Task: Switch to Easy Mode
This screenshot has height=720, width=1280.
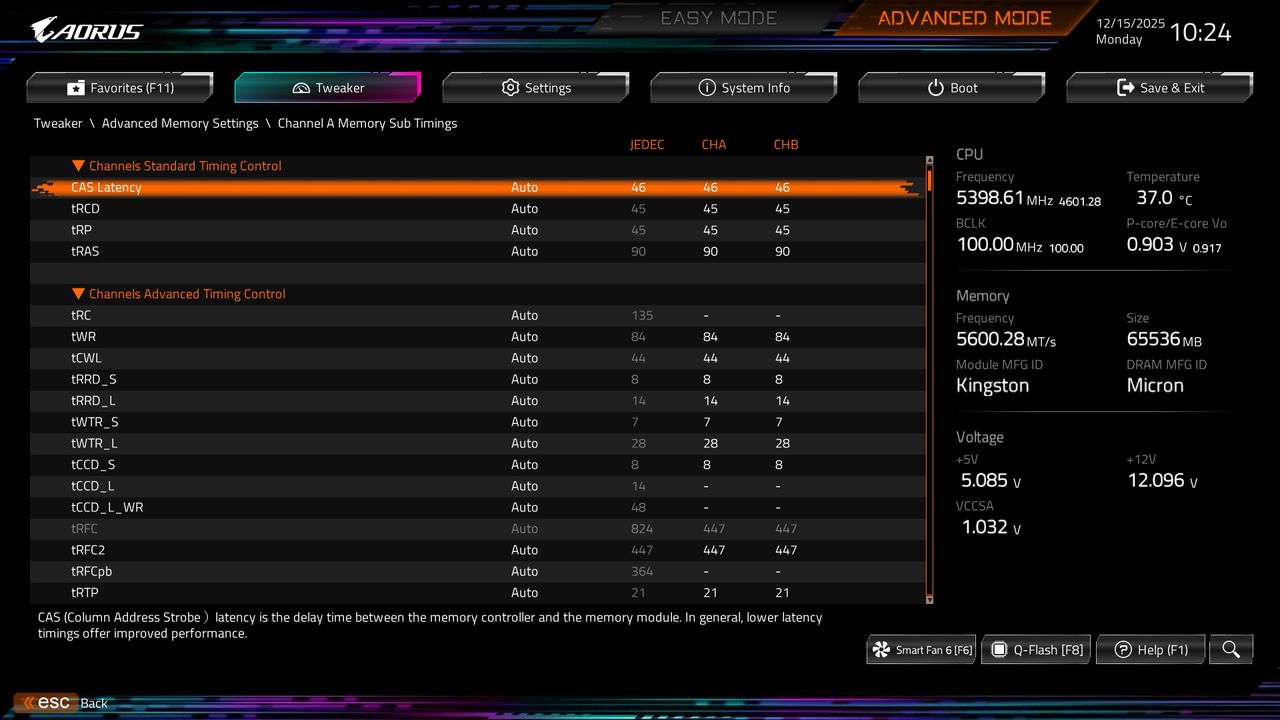Action: click(x=718, y=17)
